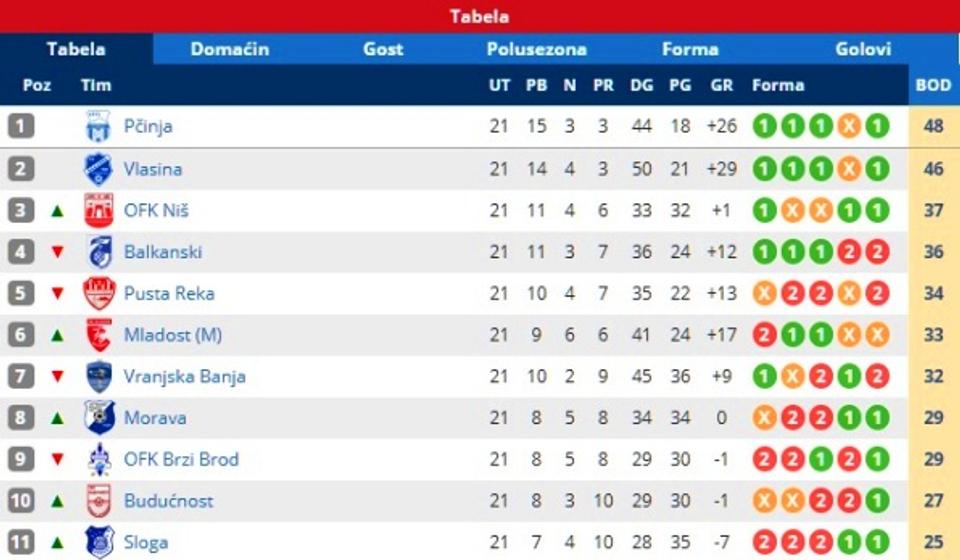960x560 pixels.
Task: Open the OFK Brzi Brod team link
Action: tap(181, 460)
